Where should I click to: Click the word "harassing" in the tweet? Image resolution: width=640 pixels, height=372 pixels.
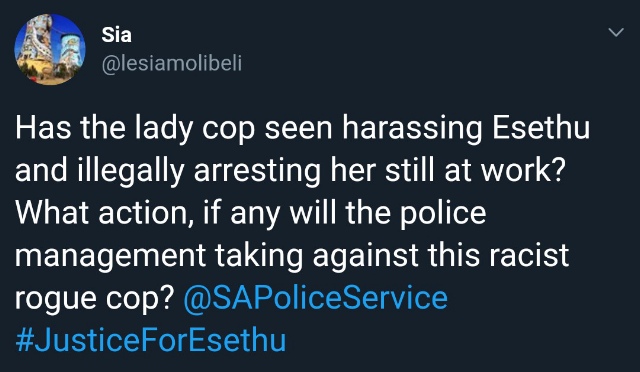tap(412, 129)
